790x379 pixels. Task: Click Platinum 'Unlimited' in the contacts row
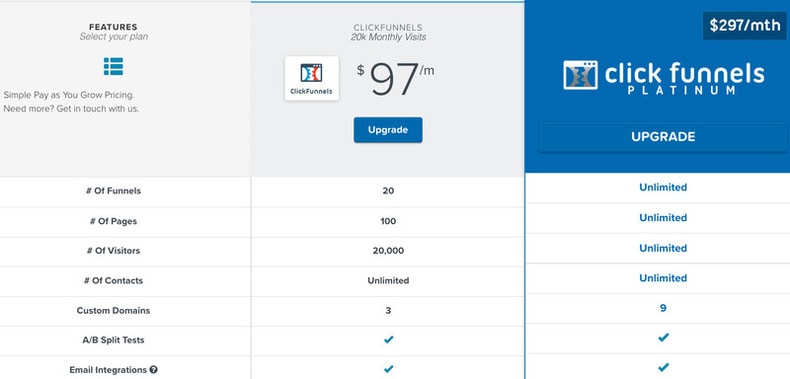(x=663, y=278)
